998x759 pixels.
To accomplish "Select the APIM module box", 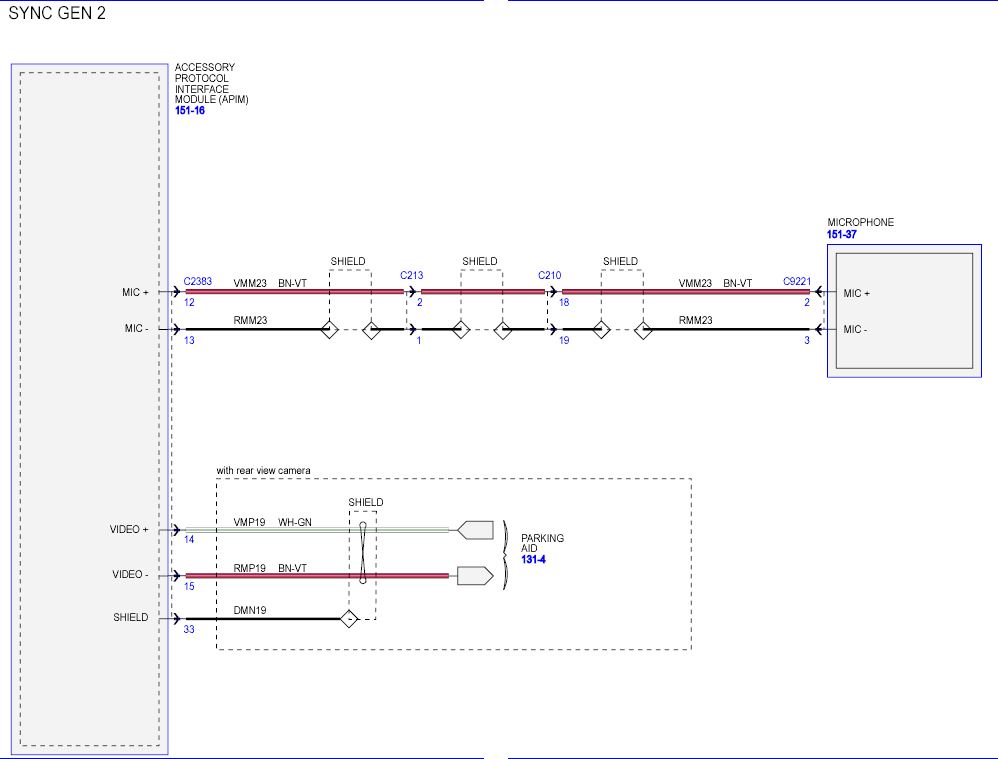I will 90,408.
